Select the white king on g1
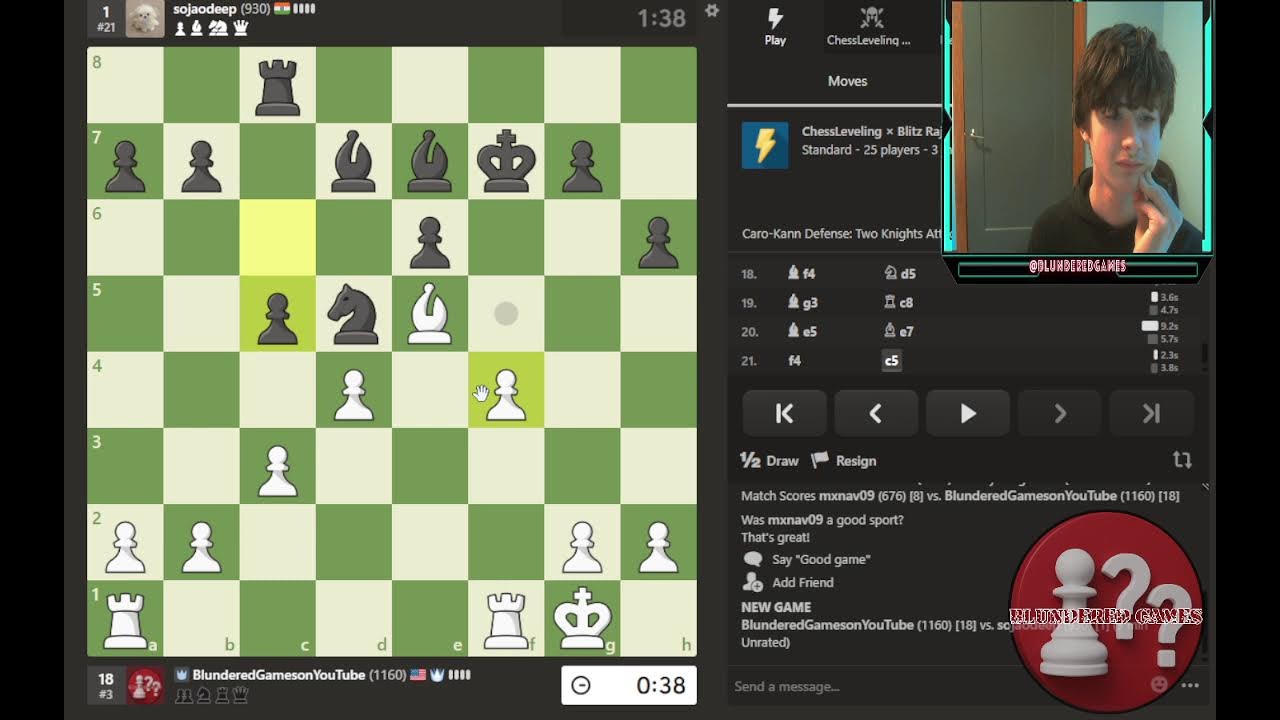 [x=581, y=617]
